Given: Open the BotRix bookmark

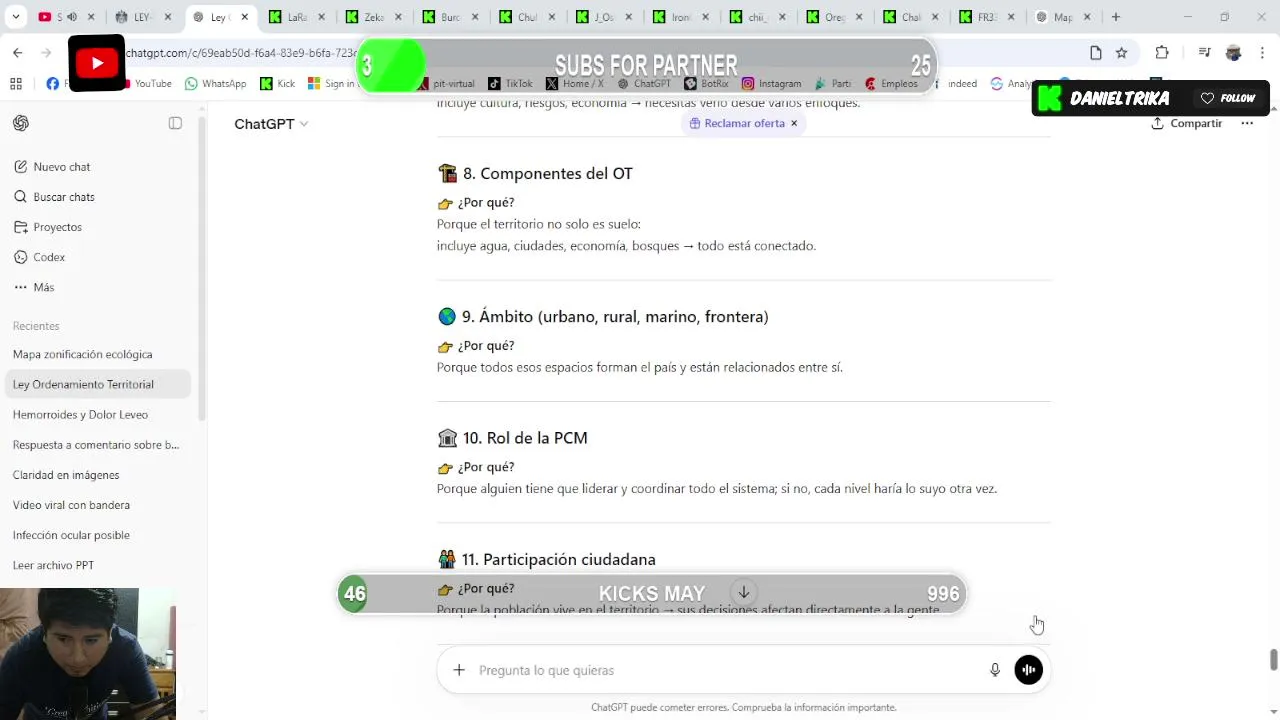Looking at the screenshot, I should coord(706,84).
